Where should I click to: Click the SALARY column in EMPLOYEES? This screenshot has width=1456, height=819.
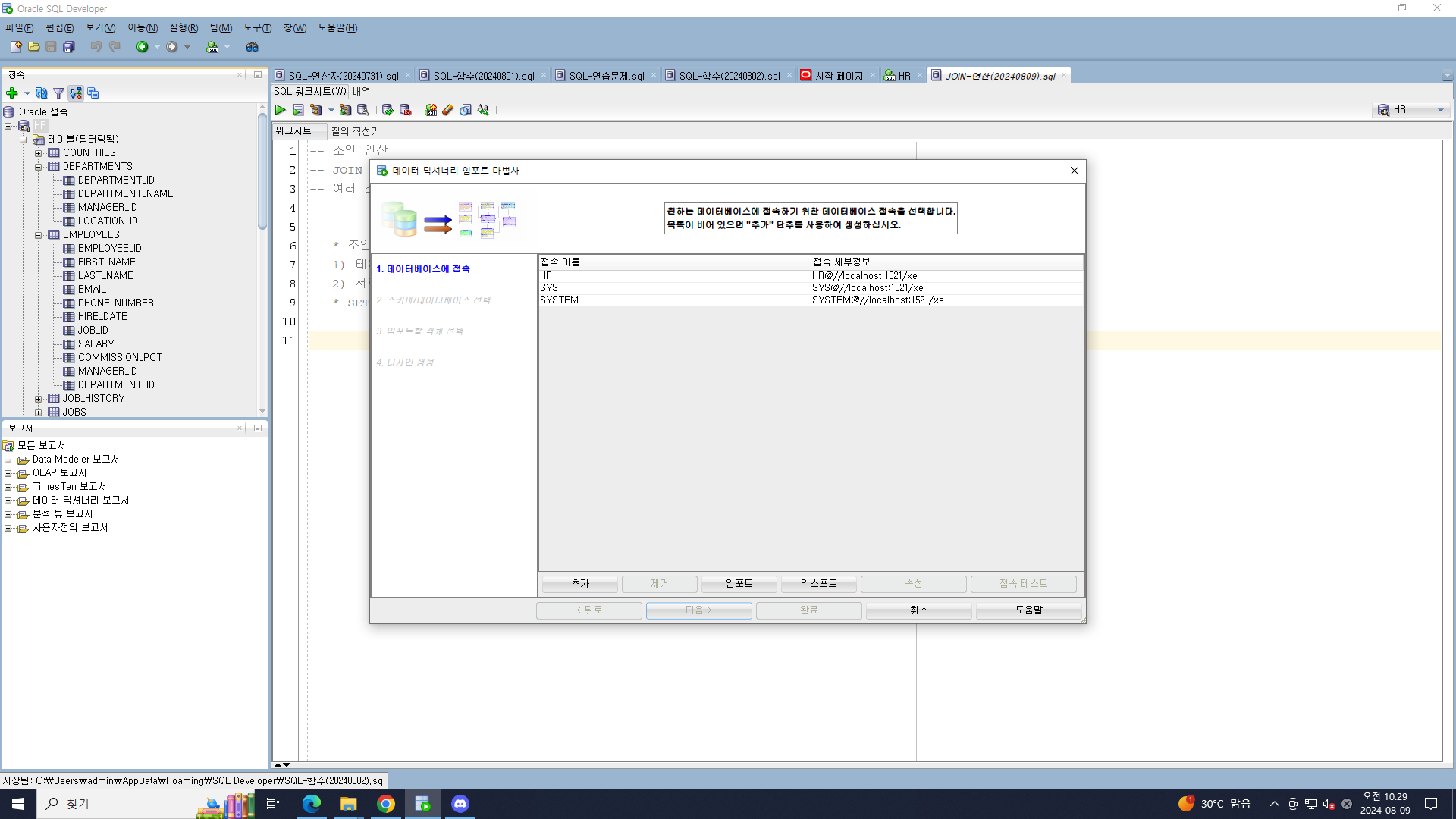[x=96, y=344]
